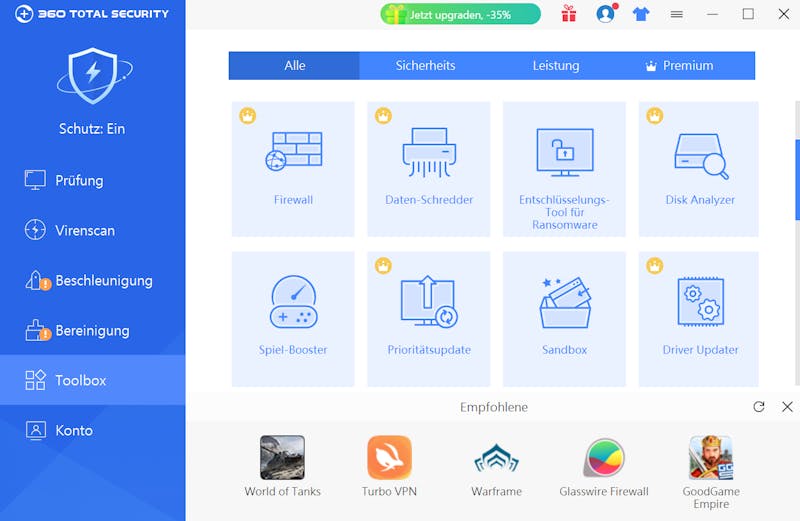The width and height of the screenshot is (800, 521).
Task: Refresh the Empfohlene recommendations
Action: [x=759, y=407]
